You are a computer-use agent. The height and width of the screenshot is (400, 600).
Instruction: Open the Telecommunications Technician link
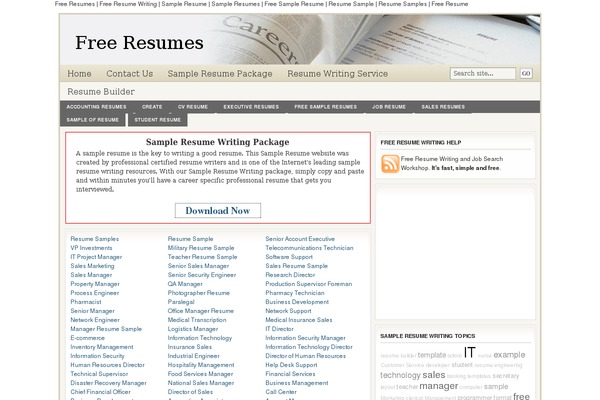point(310,248)
